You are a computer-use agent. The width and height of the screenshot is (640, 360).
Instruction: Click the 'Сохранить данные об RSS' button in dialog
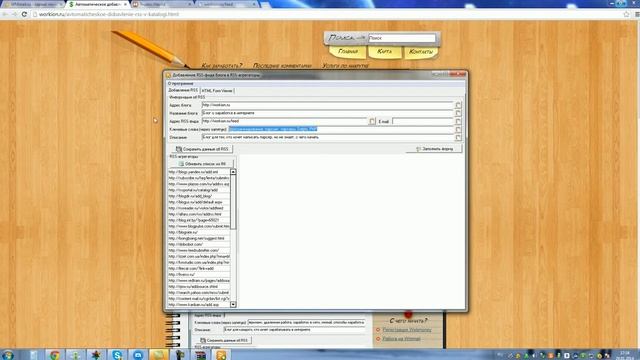(202, 149)
